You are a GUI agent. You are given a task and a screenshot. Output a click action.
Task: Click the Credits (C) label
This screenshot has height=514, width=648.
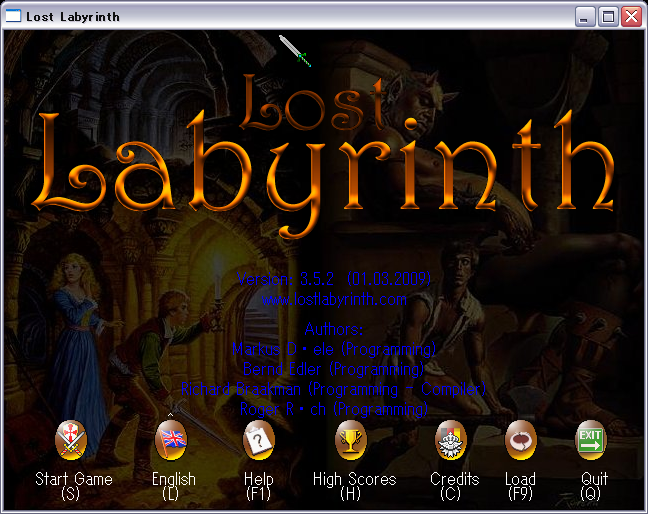pos(454,486)
